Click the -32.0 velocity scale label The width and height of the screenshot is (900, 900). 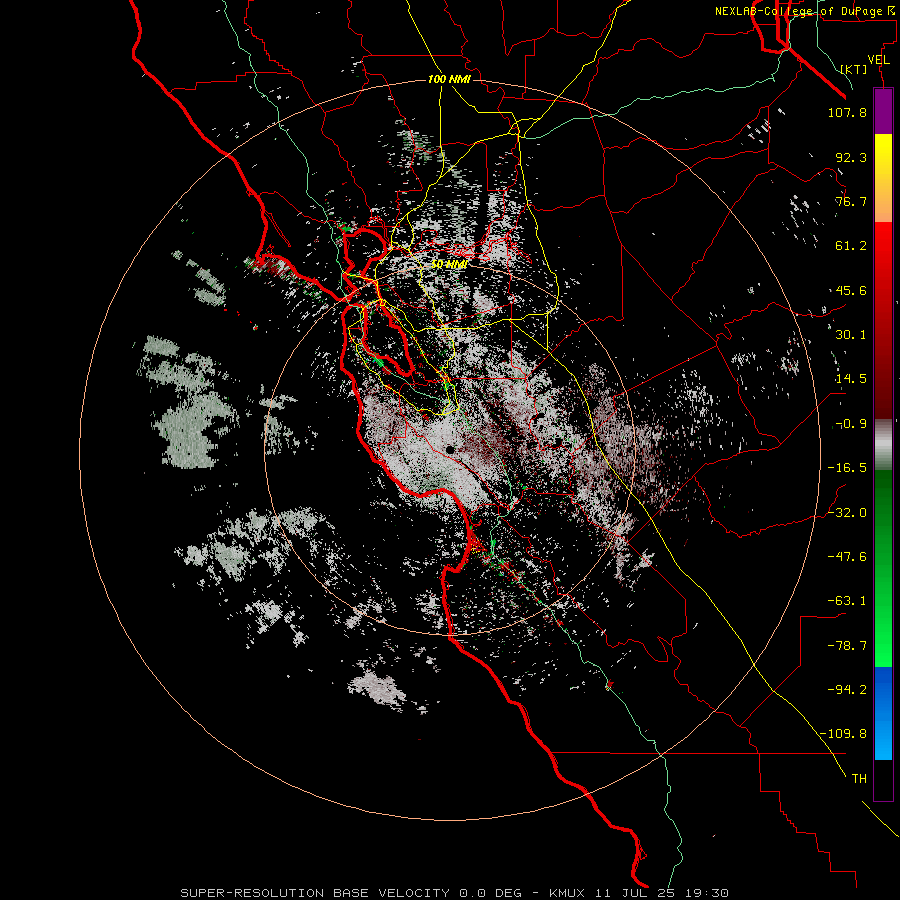click(847, 513)
